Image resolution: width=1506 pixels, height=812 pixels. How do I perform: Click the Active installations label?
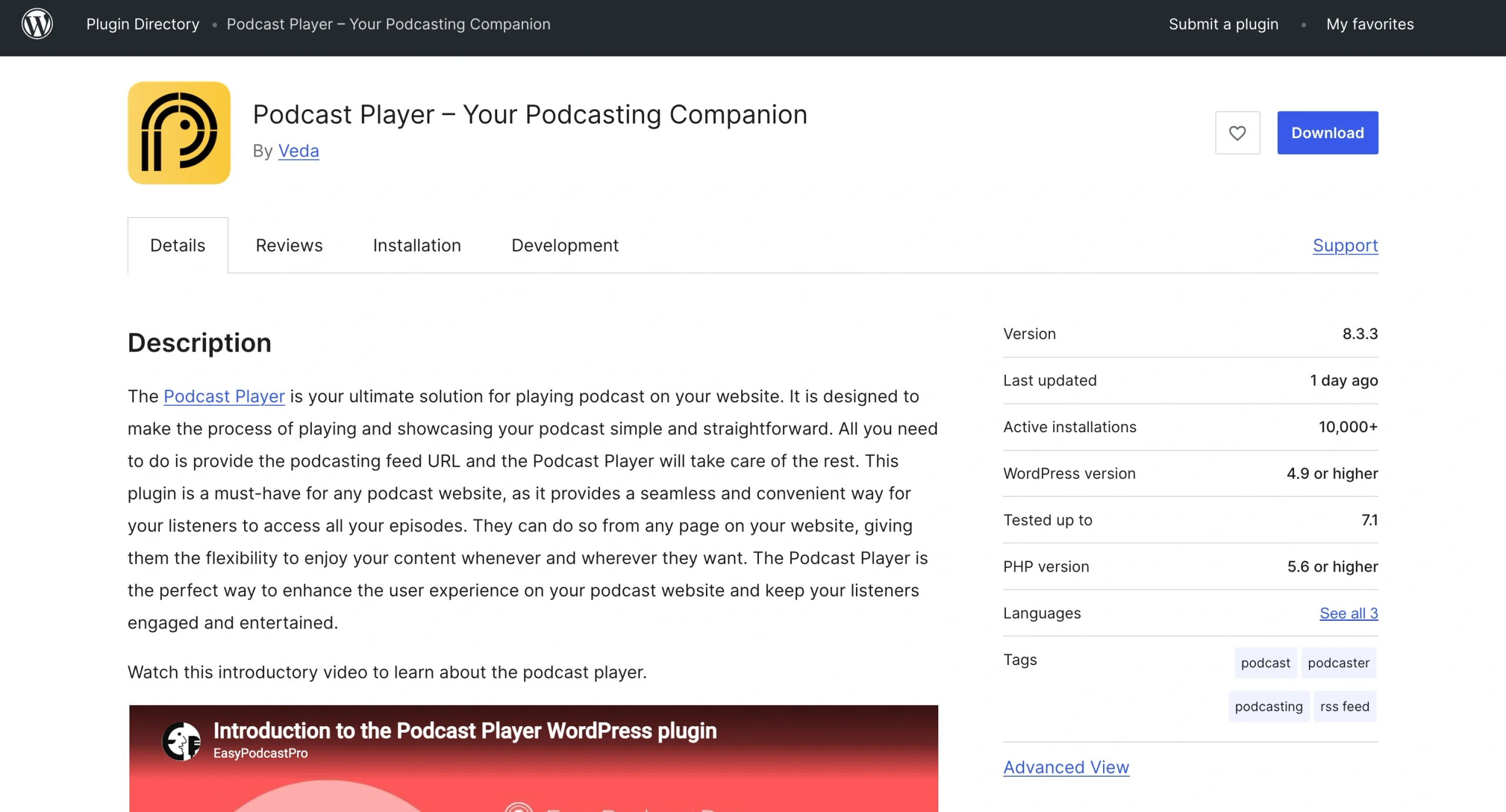coord(1069,427)
